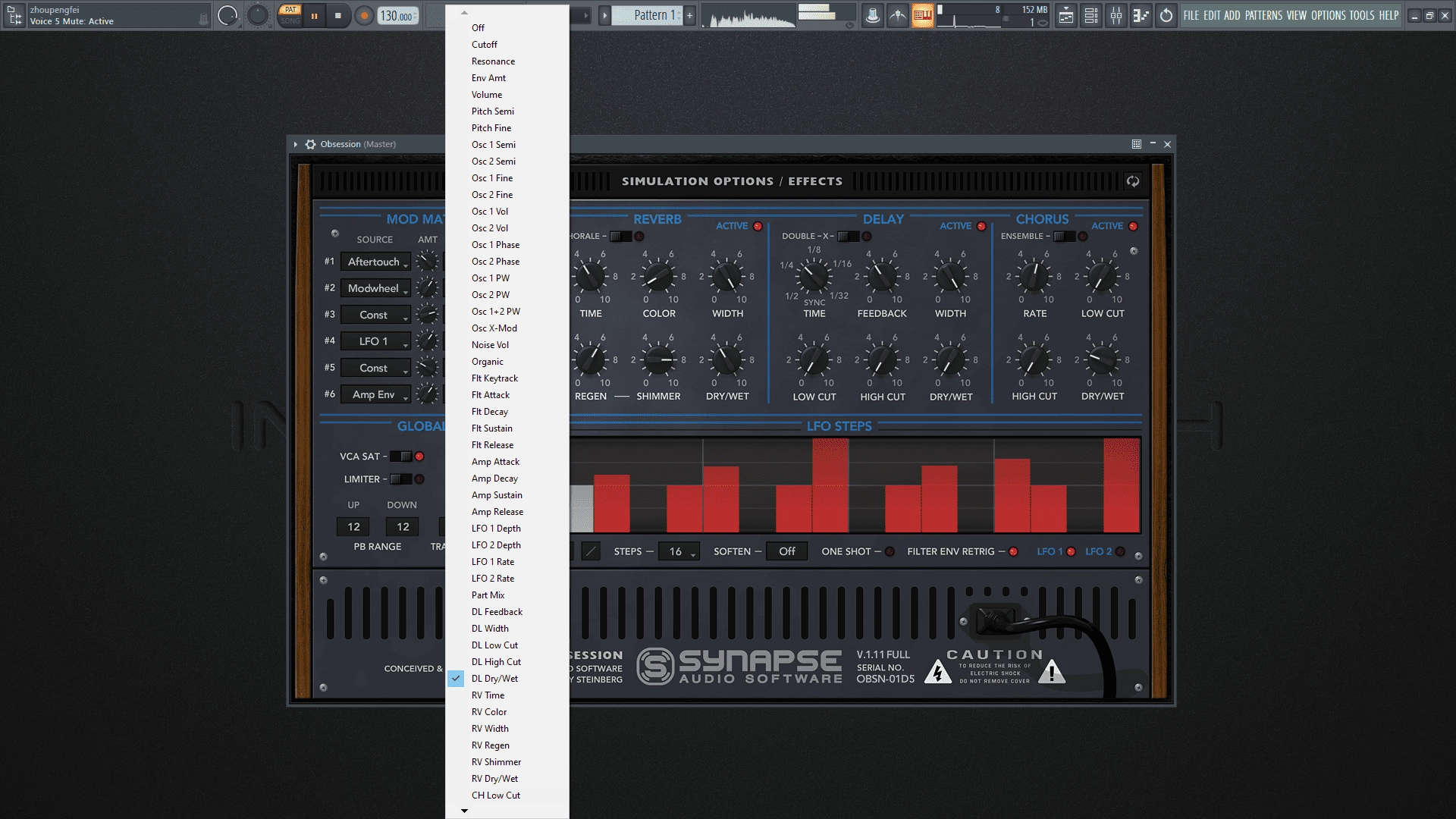
Task: Select checked DL Dry/Wet entry
Action: [507, 679]
